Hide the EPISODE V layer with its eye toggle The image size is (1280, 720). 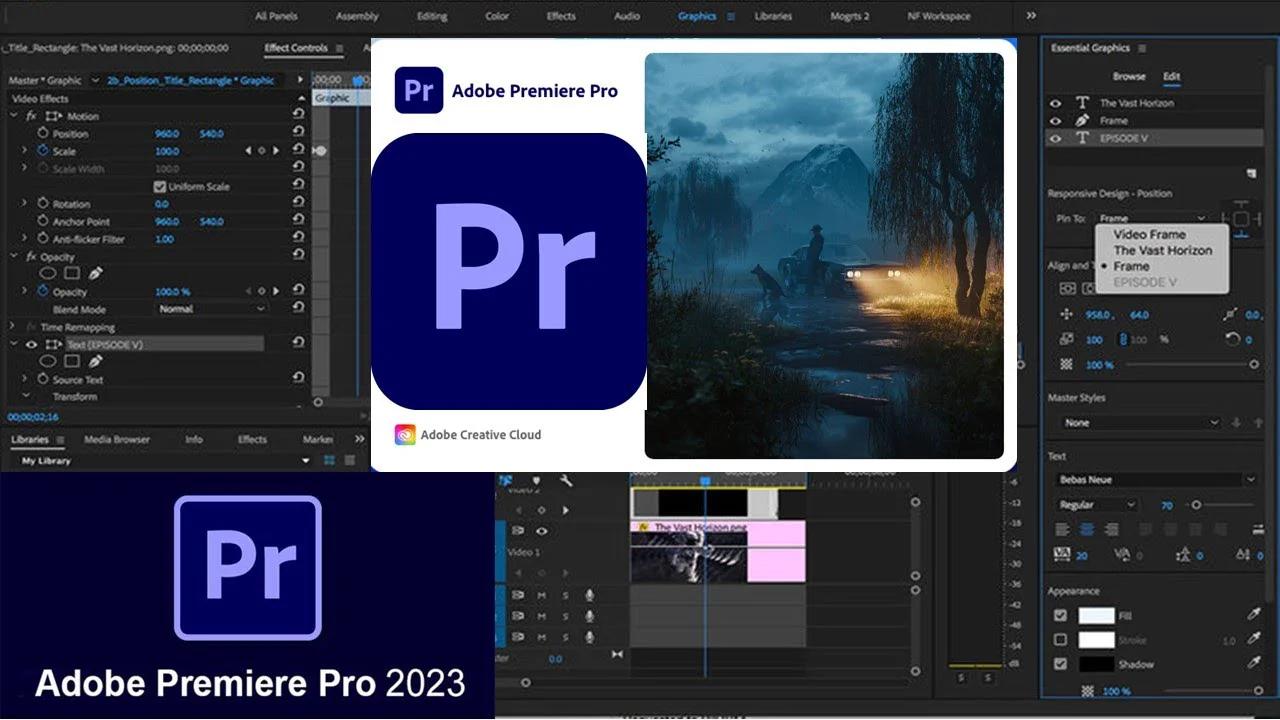pyautogui.click(x=1055, y=138)
